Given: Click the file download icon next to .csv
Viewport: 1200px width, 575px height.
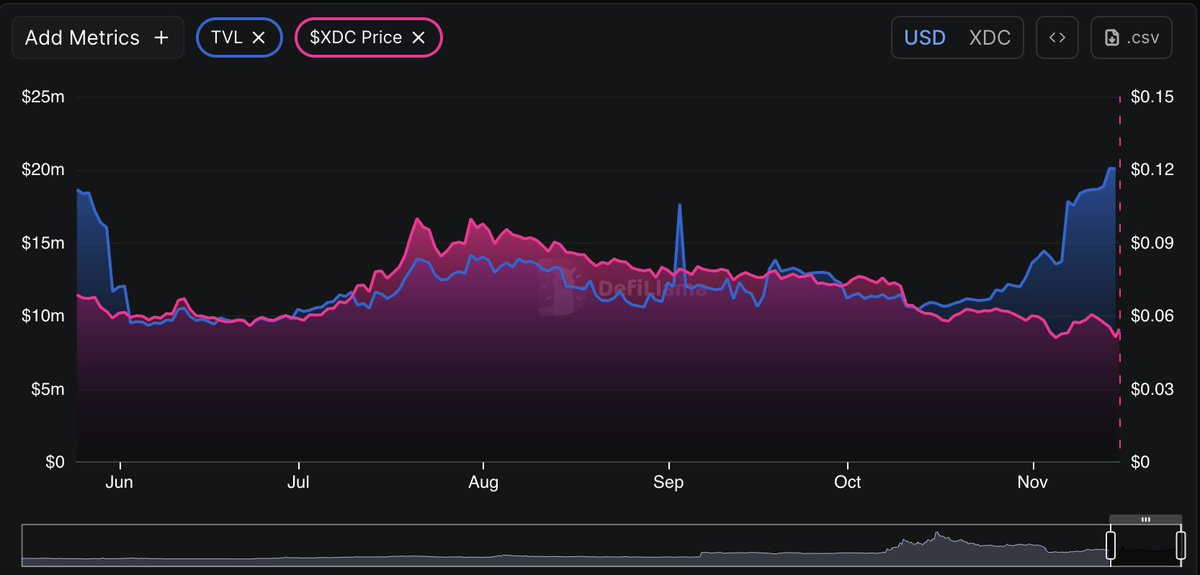Looking at the screenshot, I should tap(1112, 38).
